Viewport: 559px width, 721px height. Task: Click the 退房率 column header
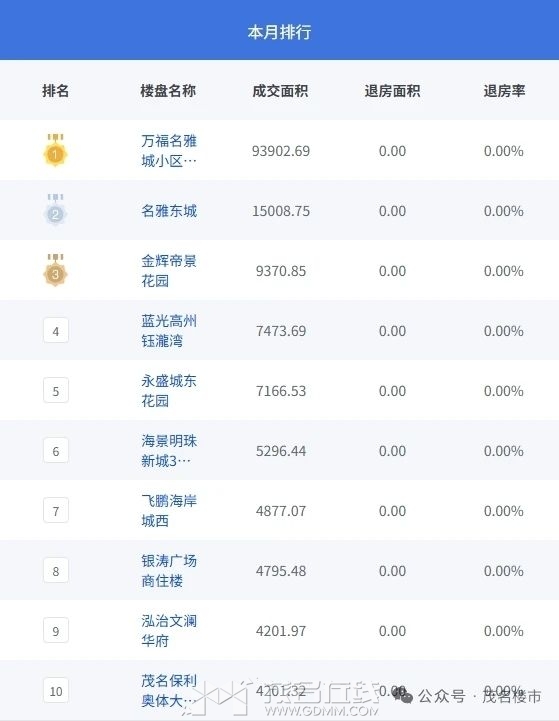click(504, 91)
